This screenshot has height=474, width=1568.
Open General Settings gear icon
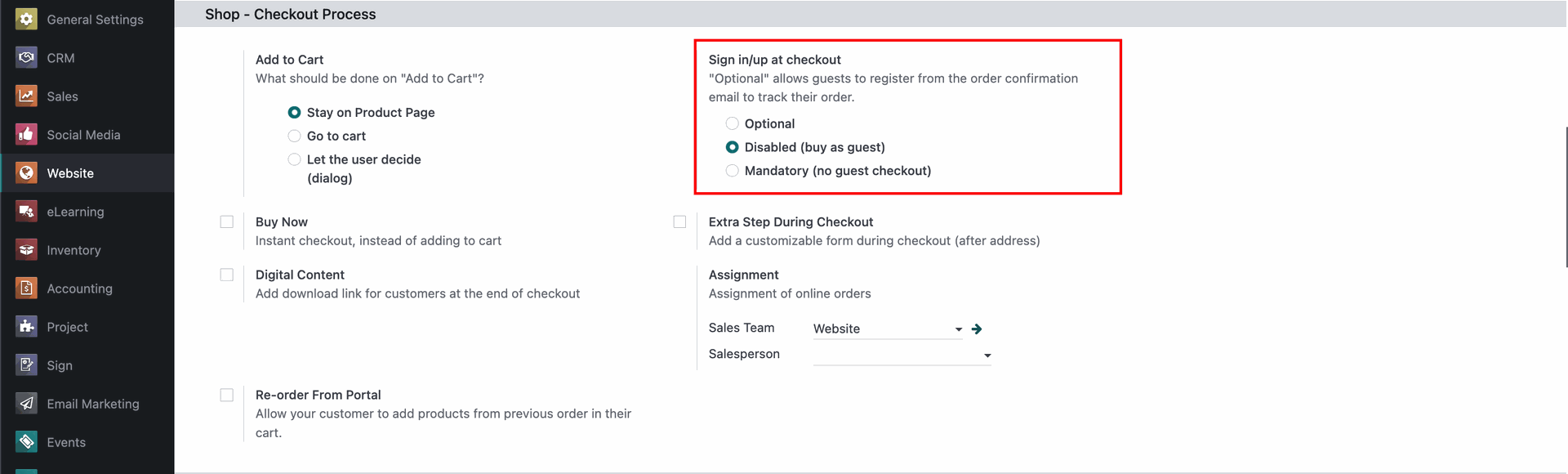point(26,19)
